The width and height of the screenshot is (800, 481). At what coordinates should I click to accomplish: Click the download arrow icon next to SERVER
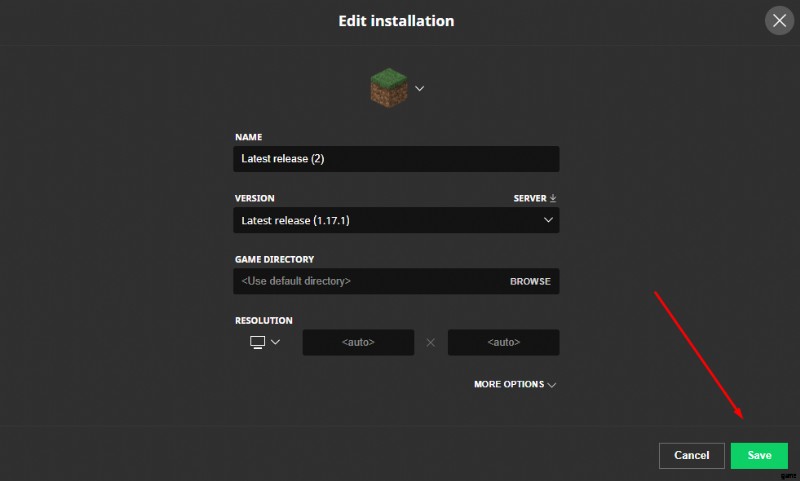[x=553, y=198]
